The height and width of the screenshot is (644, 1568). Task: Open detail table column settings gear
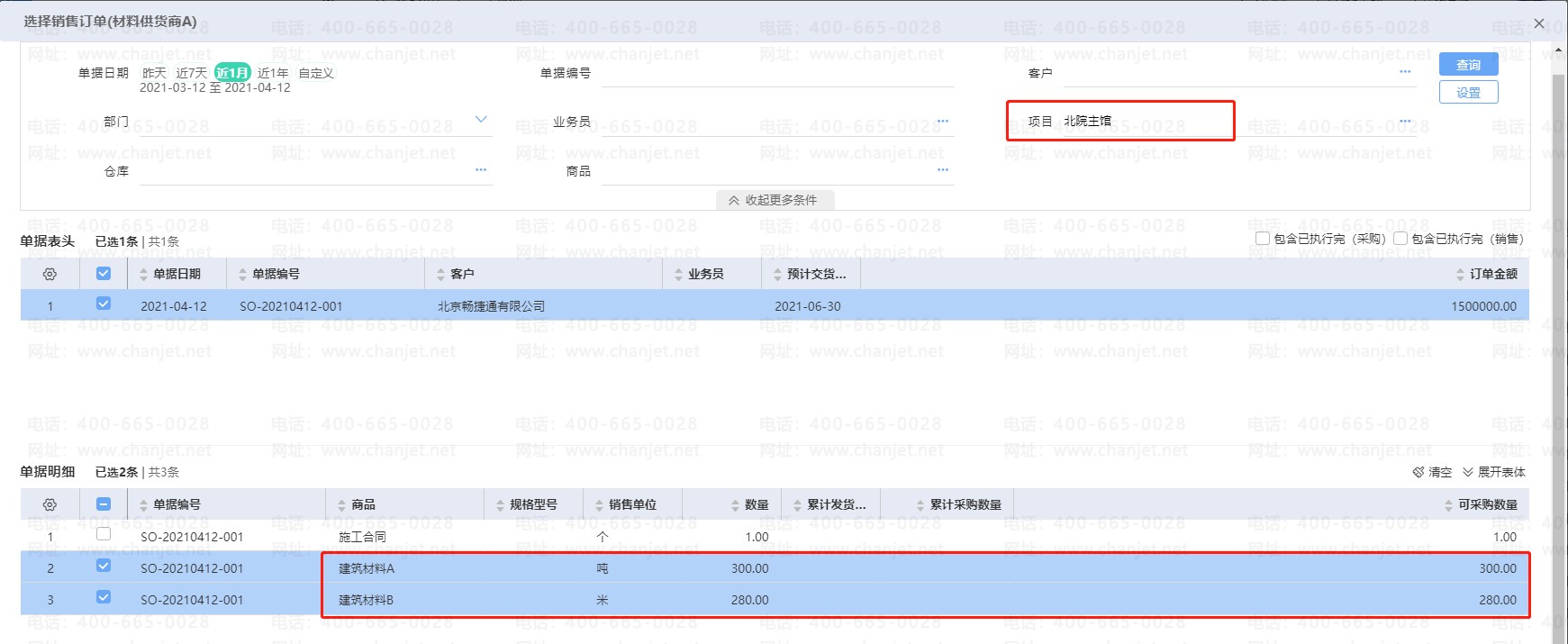tap(50, 504)
